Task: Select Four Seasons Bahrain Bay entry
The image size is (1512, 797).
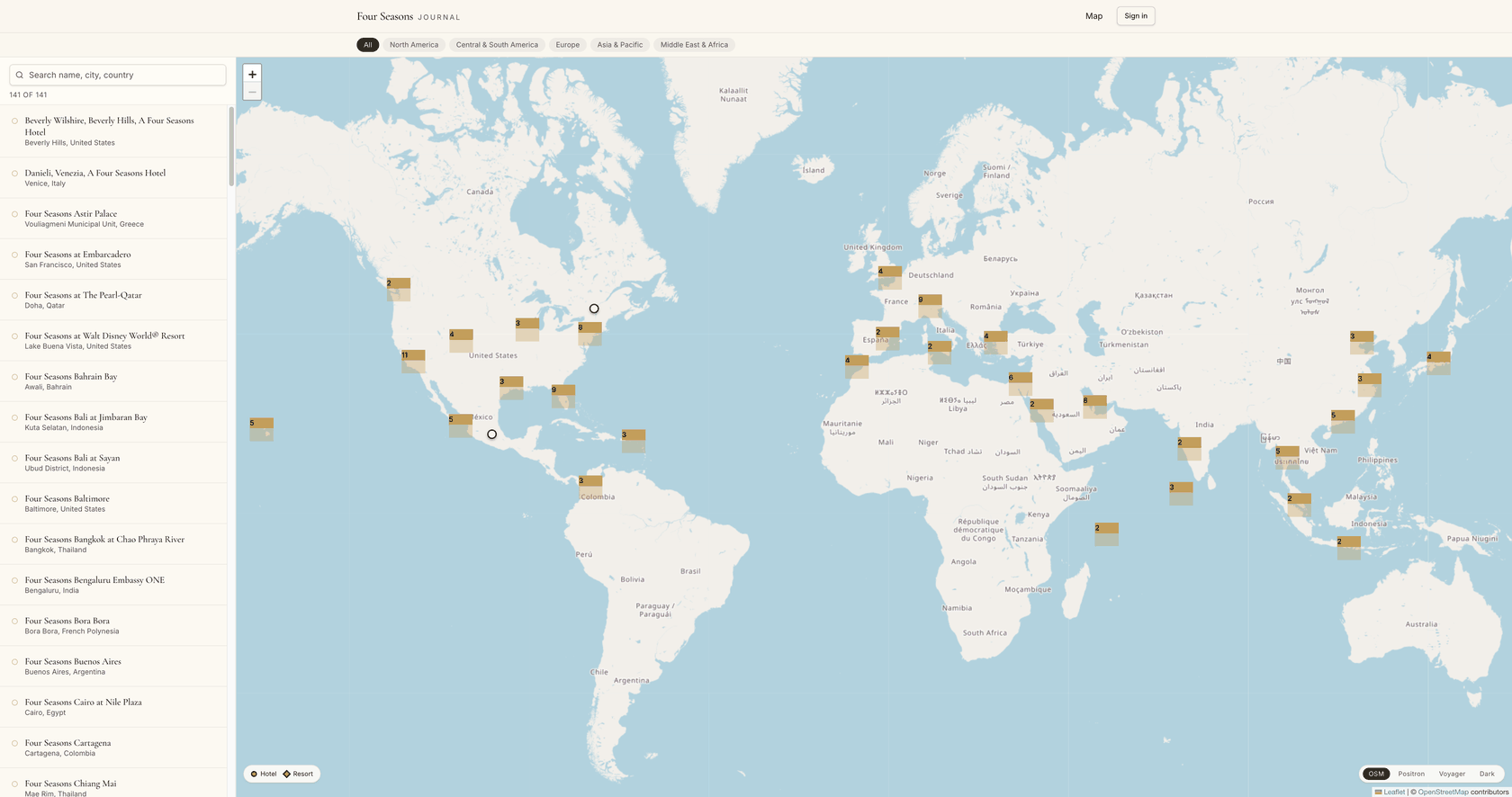Action: 113,381
